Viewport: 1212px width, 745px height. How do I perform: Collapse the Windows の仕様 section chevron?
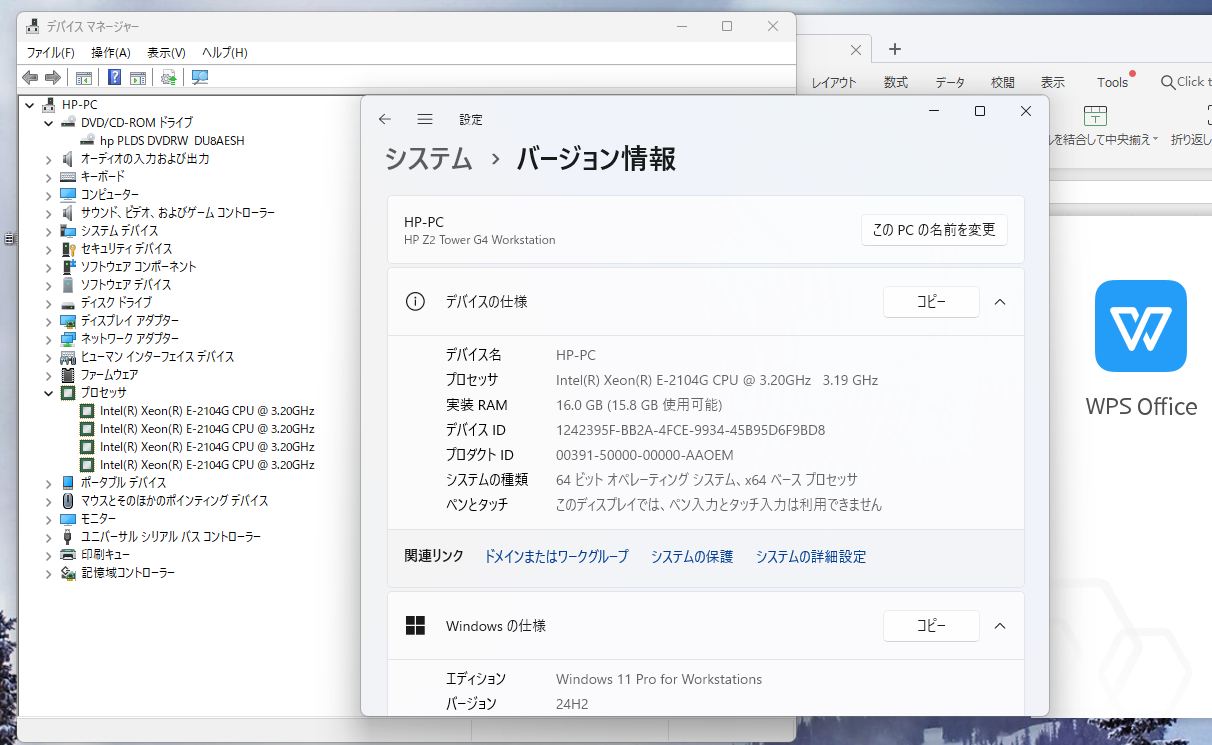click(x=1000, y=626)
